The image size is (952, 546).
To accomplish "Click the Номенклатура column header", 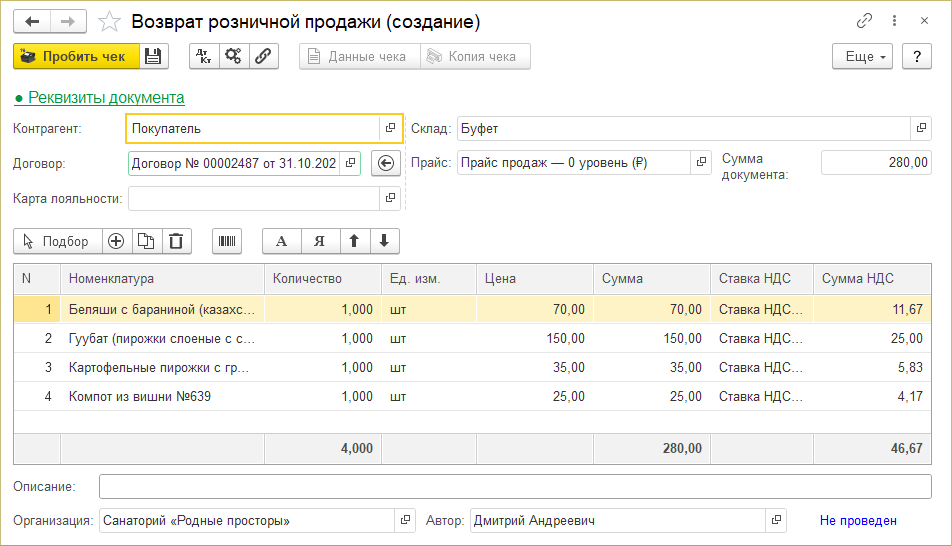I will coord(162,279).
